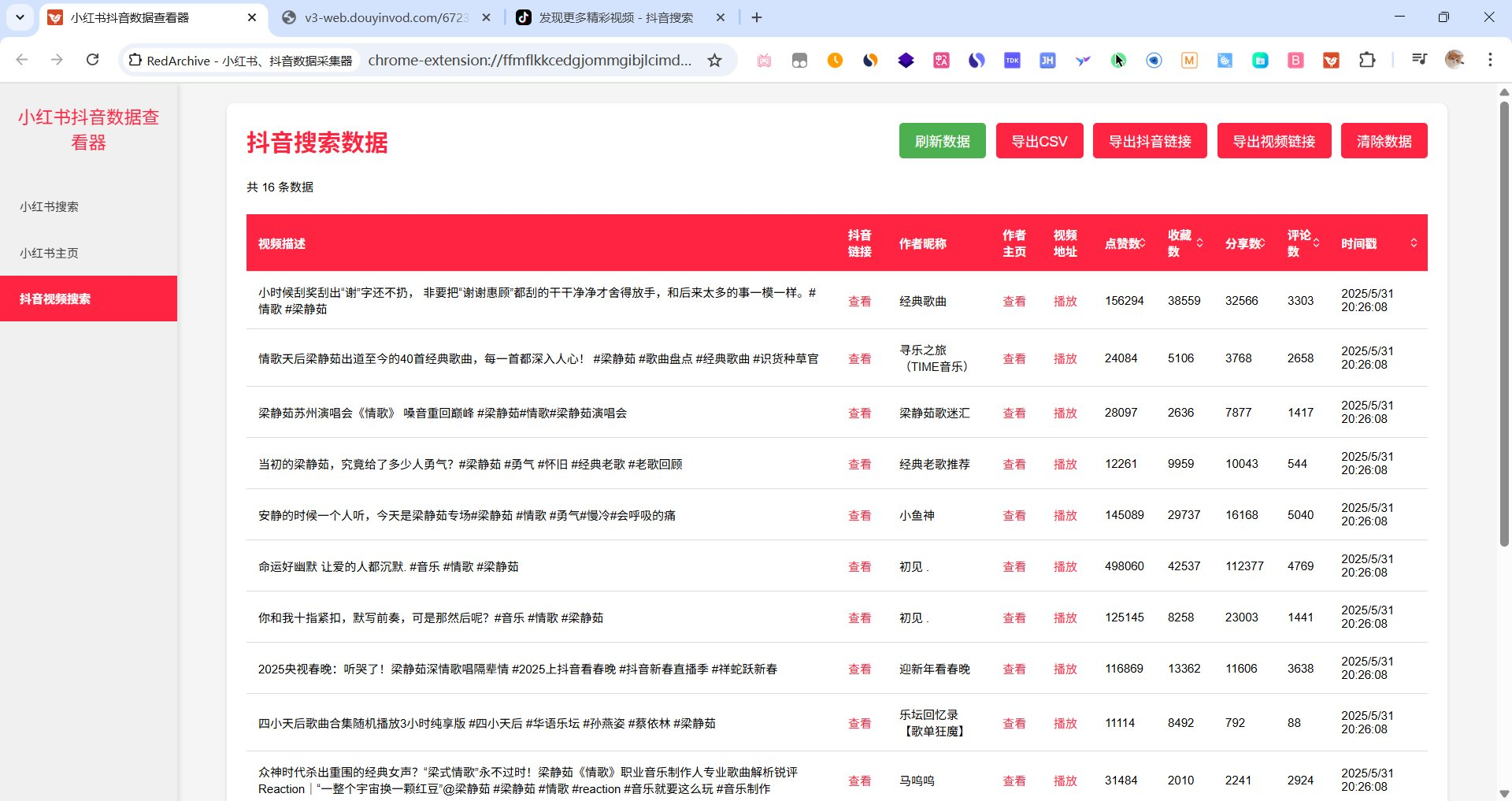Click the purple swirl extension icon
The image size is (1512, 801).
click(976, 61)
